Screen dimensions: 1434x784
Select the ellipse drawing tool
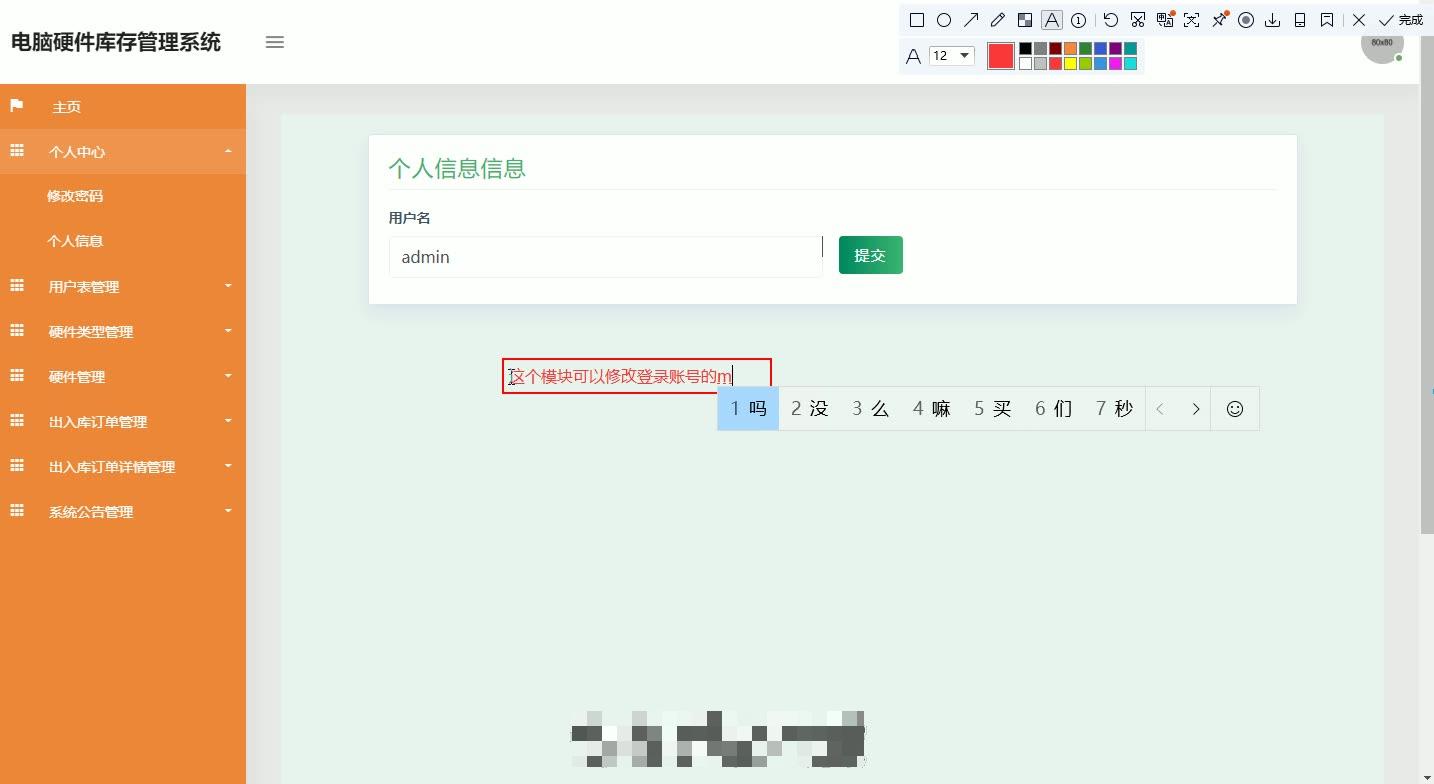(x=944, y=20)
